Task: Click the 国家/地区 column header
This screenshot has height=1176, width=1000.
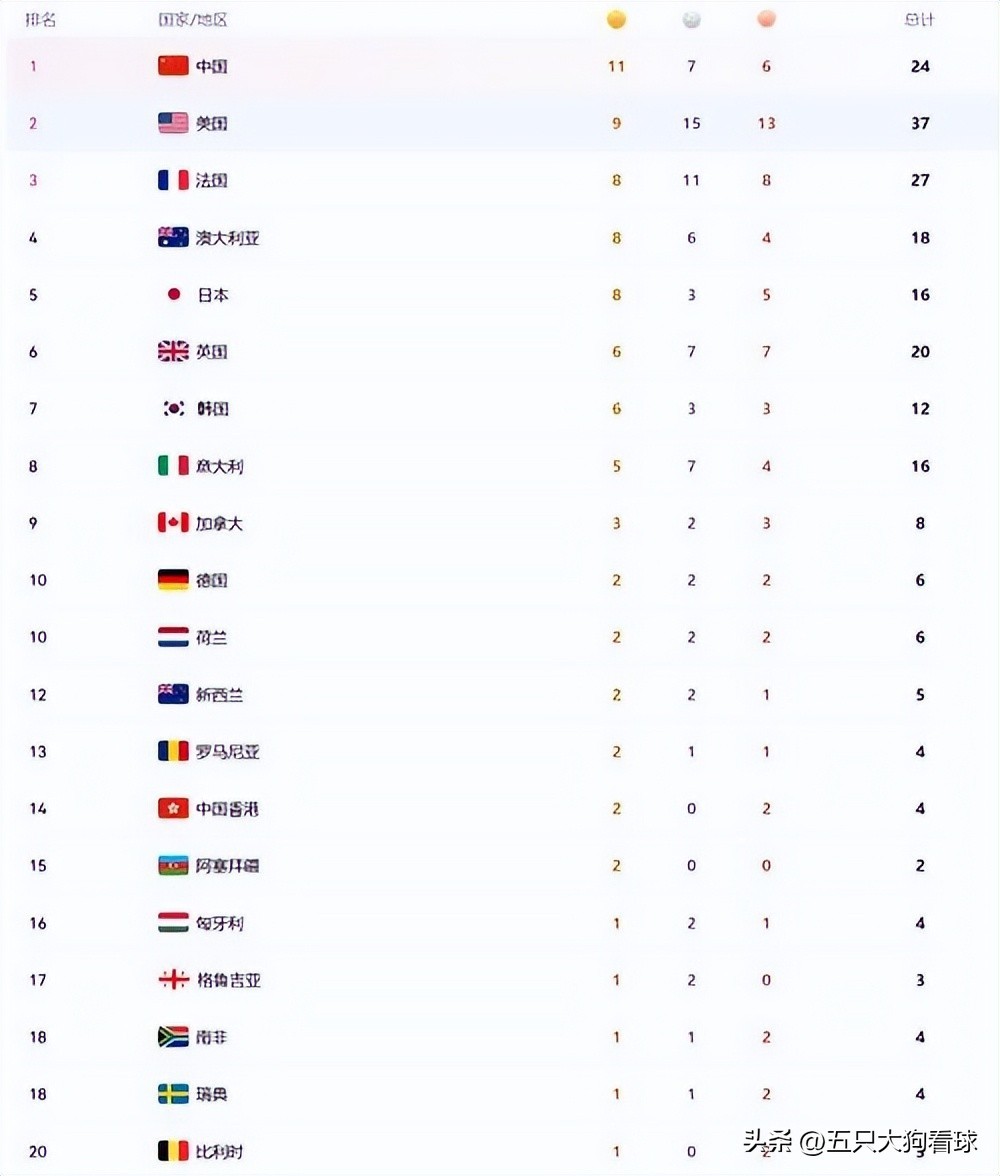Action: point(193,20)
